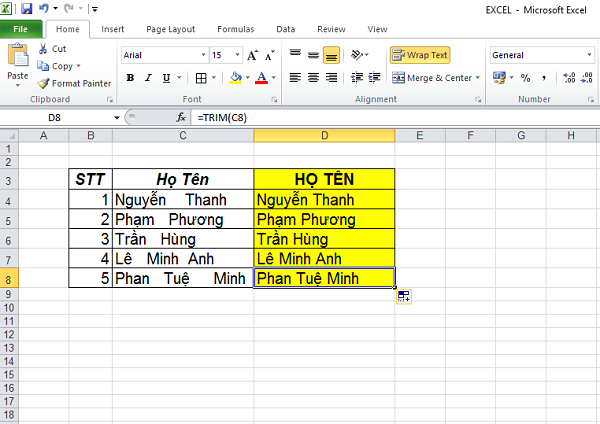Click the Copy button

coord(61,66)
